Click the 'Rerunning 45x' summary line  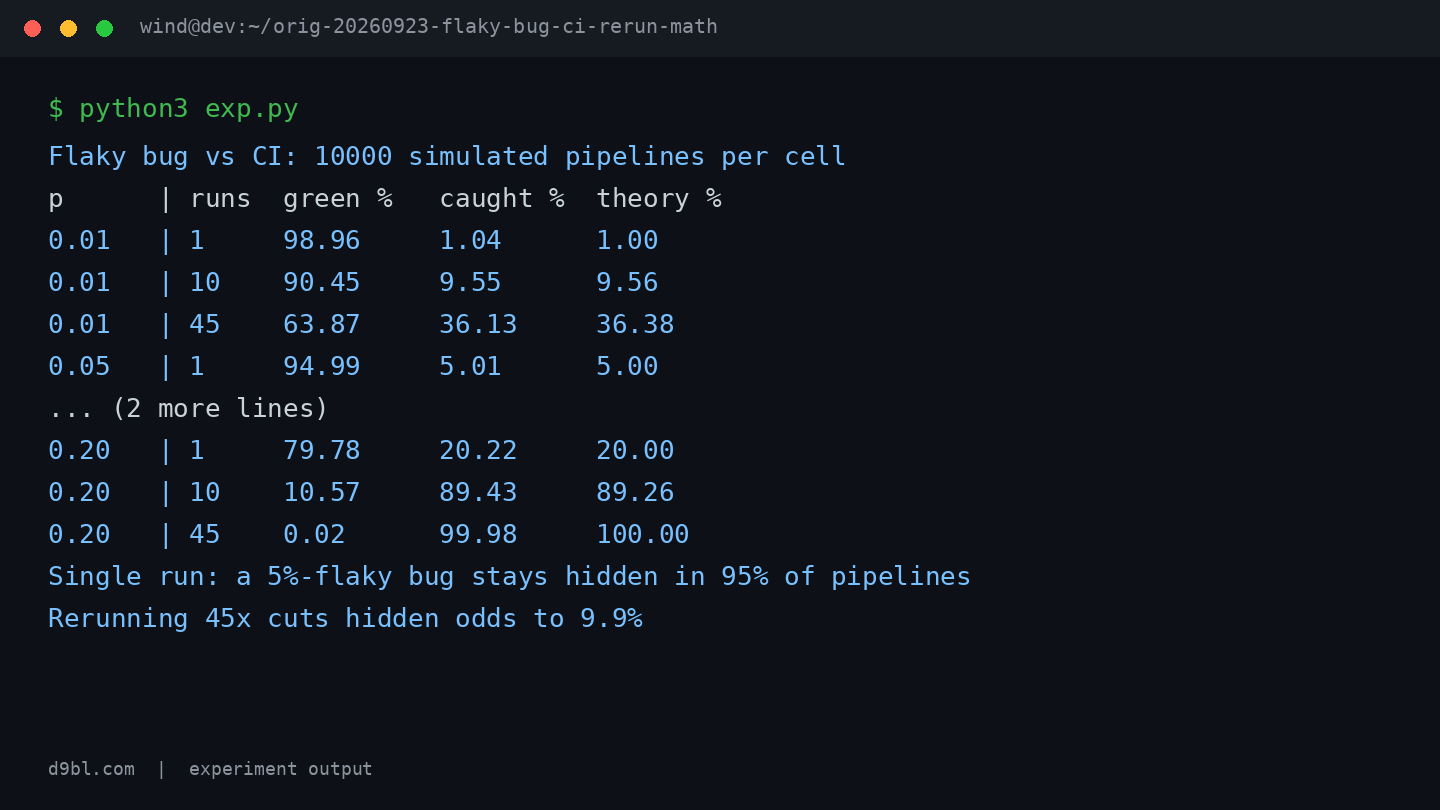(x=345, y=618)
